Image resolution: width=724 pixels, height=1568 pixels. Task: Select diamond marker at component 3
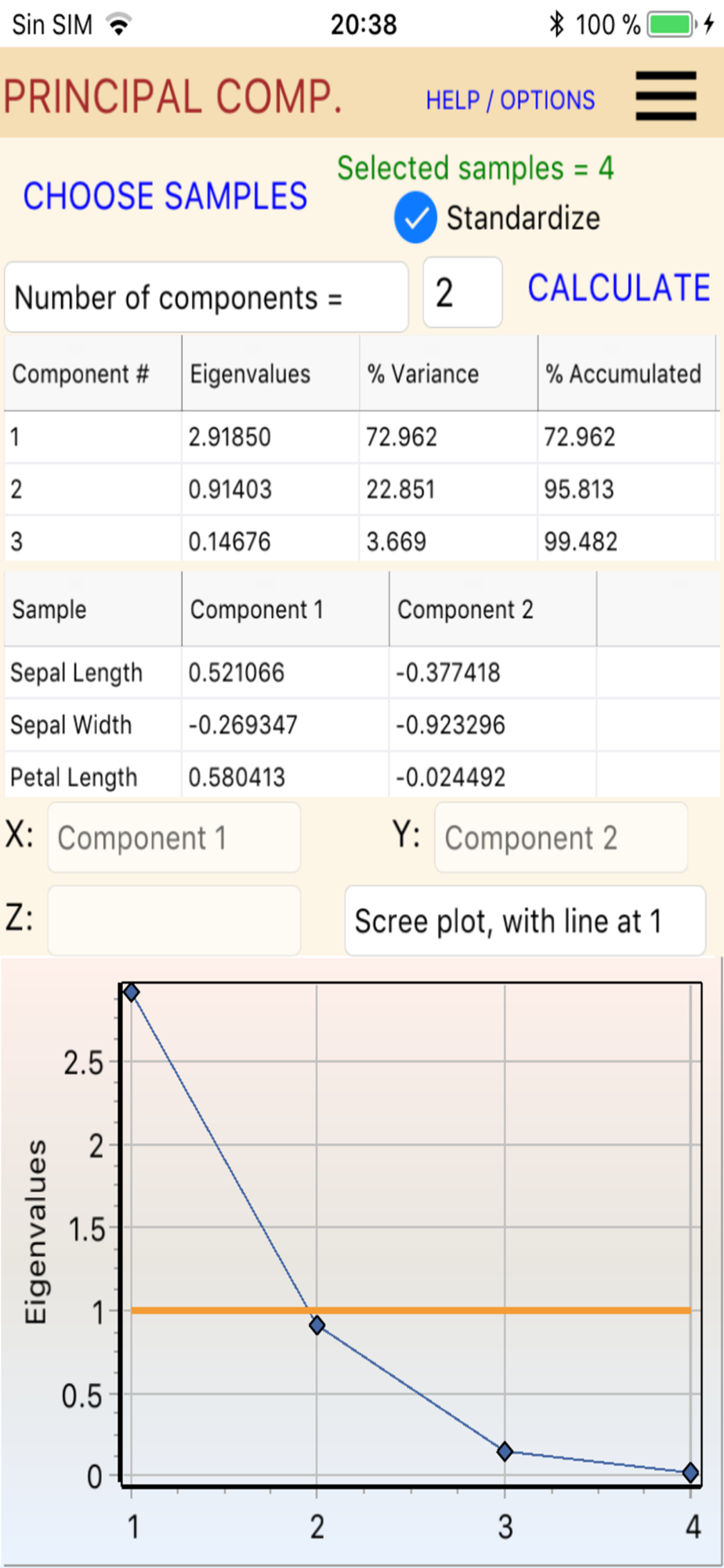(x=505, y=1451)
